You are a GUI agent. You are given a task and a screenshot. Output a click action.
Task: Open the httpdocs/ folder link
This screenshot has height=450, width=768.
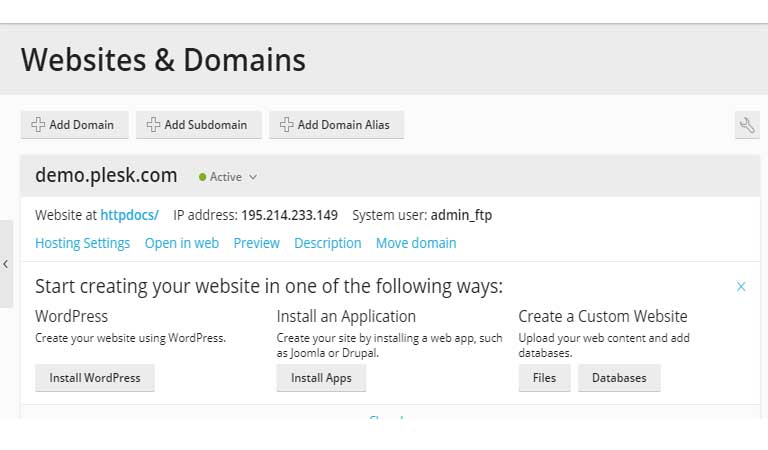[129, 215]
